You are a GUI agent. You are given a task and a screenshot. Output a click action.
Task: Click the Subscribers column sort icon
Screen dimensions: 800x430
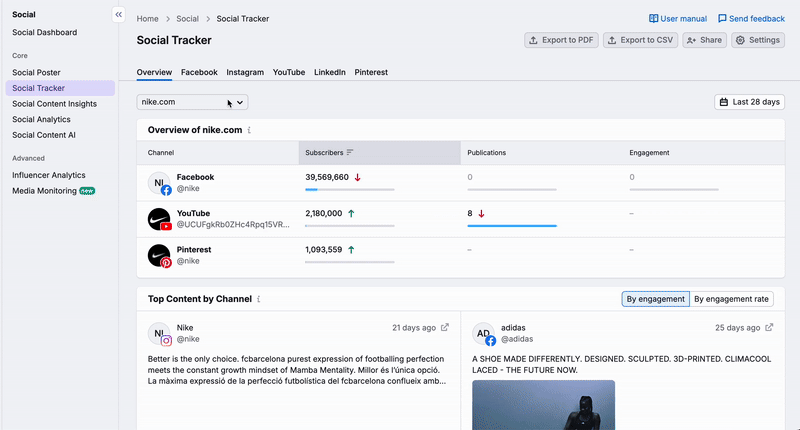(x=350, y=153)
